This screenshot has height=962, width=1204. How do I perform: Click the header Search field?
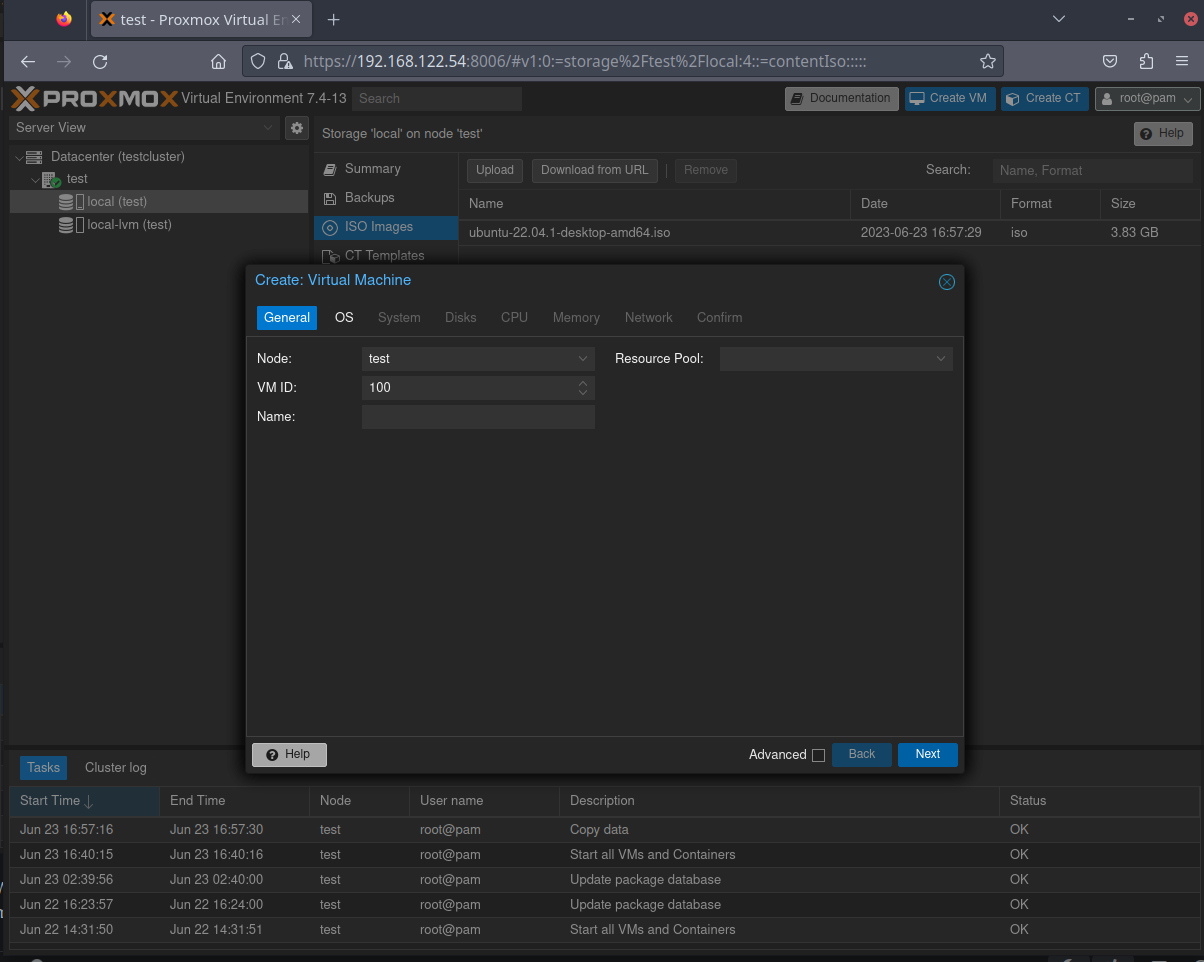point(437,98)
